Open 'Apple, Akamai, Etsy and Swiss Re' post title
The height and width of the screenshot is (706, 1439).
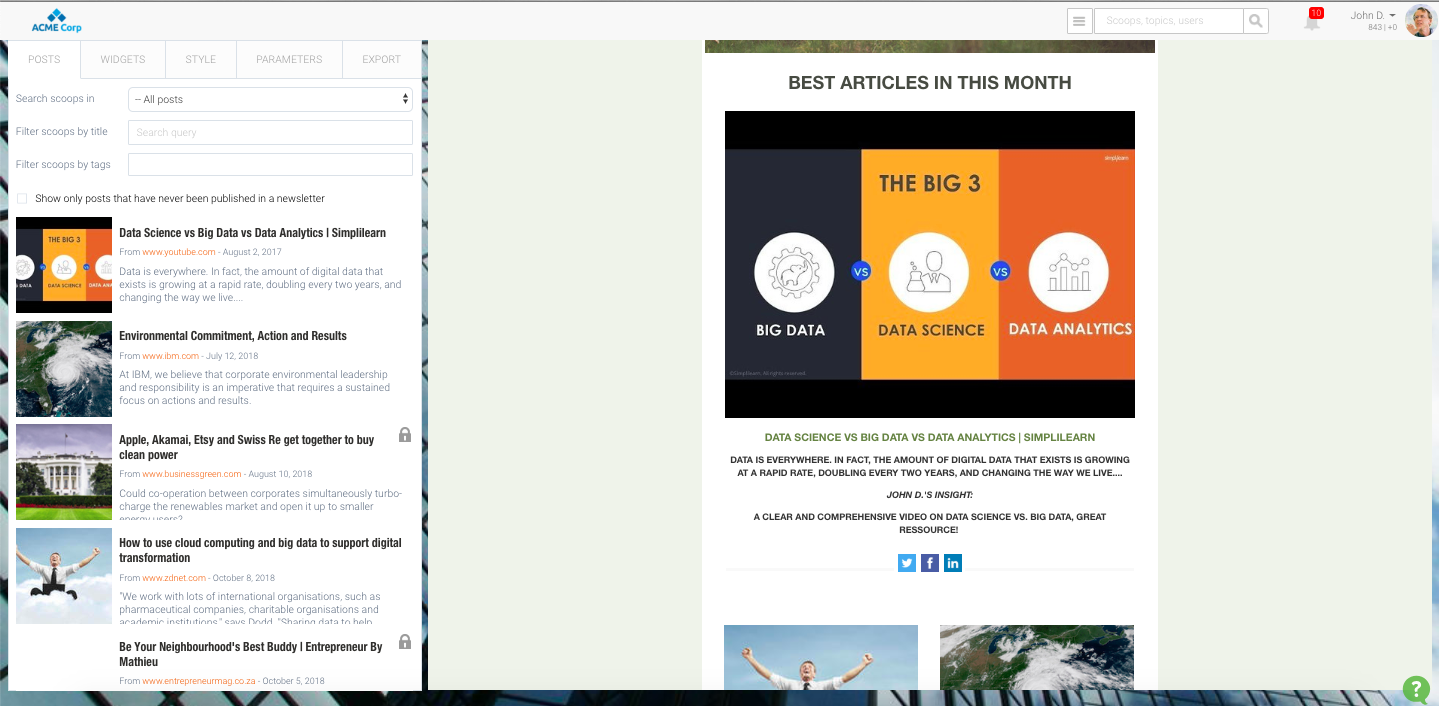click(247, 447)
